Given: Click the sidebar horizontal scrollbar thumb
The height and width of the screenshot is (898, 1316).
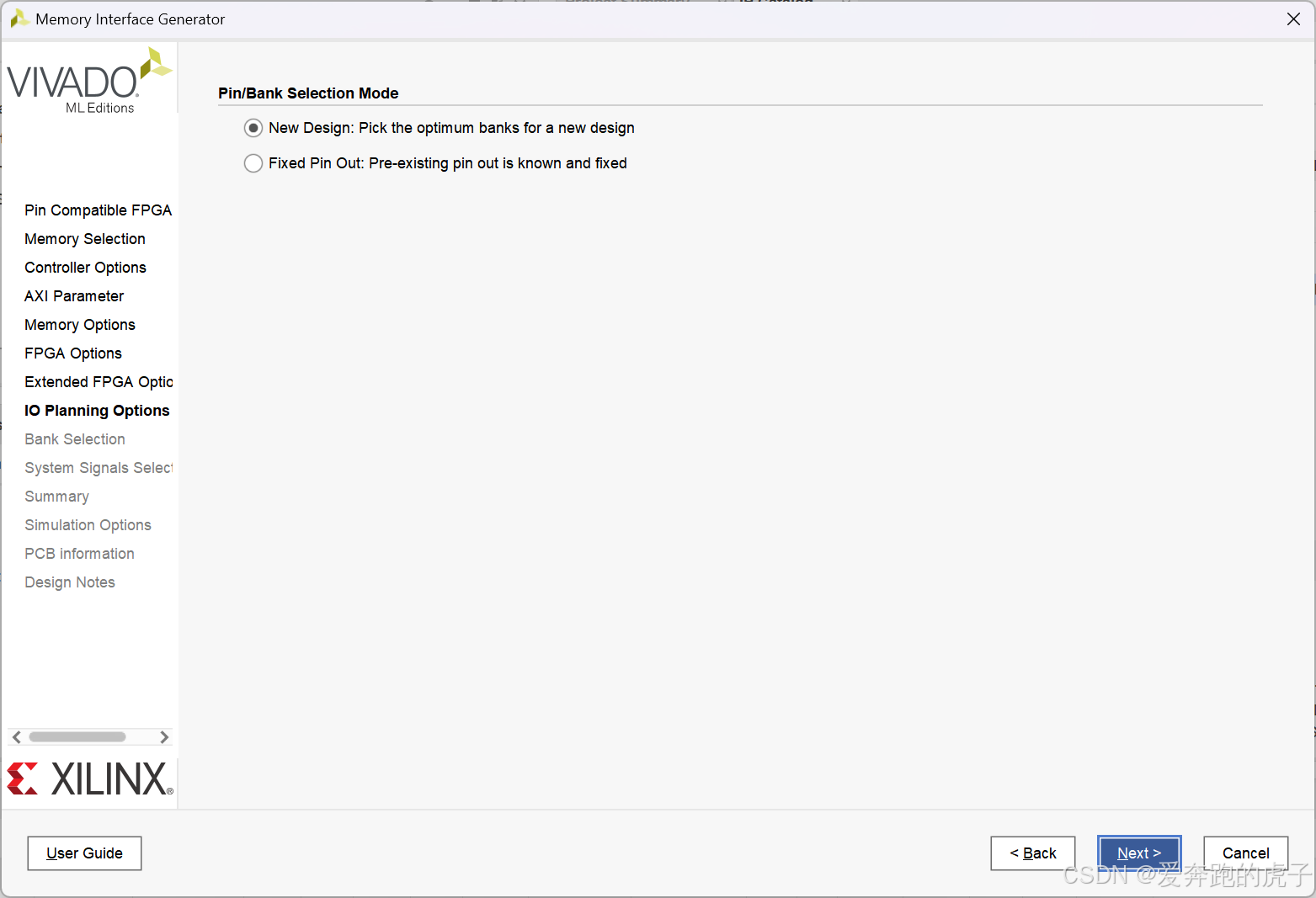Looking at the screenshot, I should point(77,737).
